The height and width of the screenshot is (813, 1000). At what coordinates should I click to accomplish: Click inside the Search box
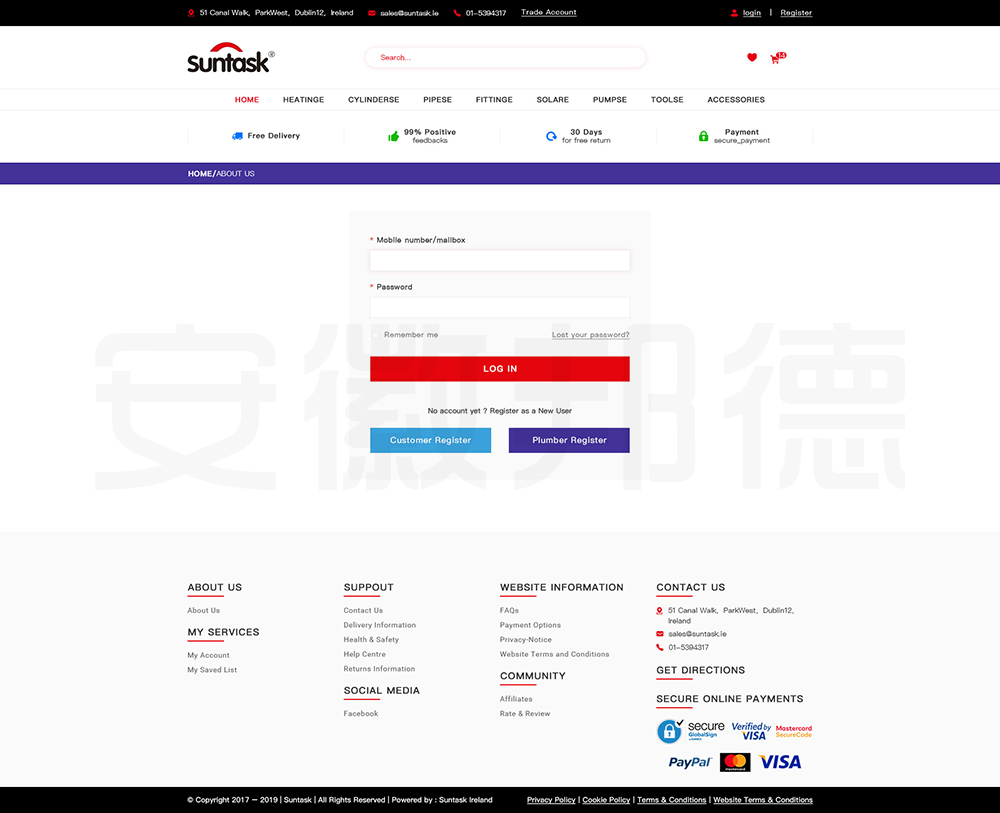(505, 58)
